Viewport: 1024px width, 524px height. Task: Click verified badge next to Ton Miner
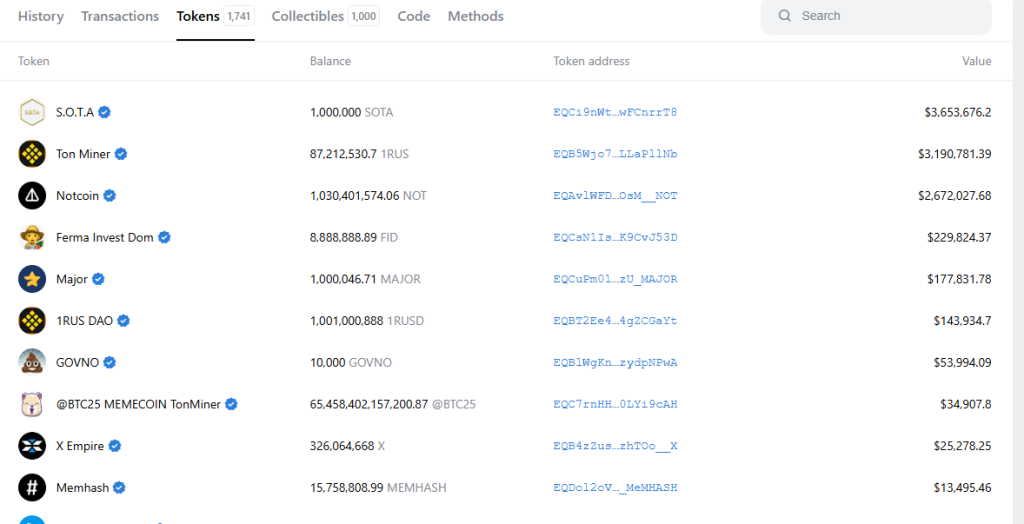click(121, 154)
